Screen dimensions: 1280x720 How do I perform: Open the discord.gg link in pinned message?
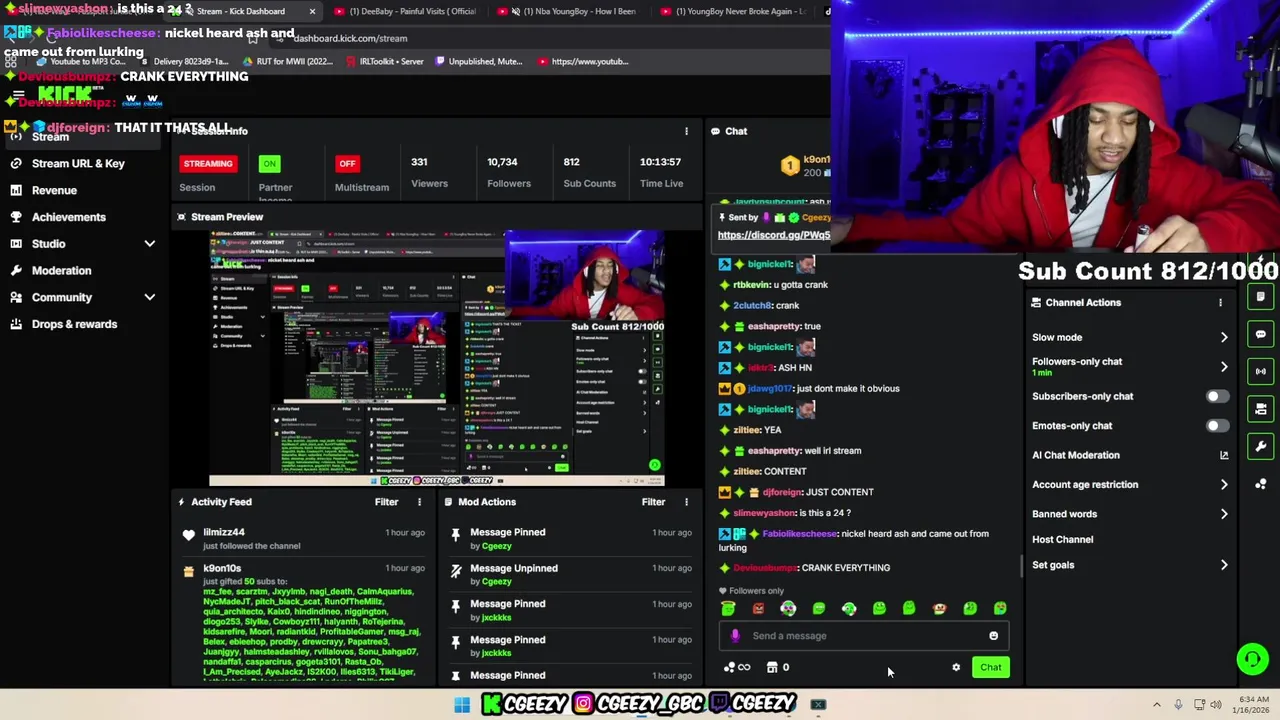point(773,235)
